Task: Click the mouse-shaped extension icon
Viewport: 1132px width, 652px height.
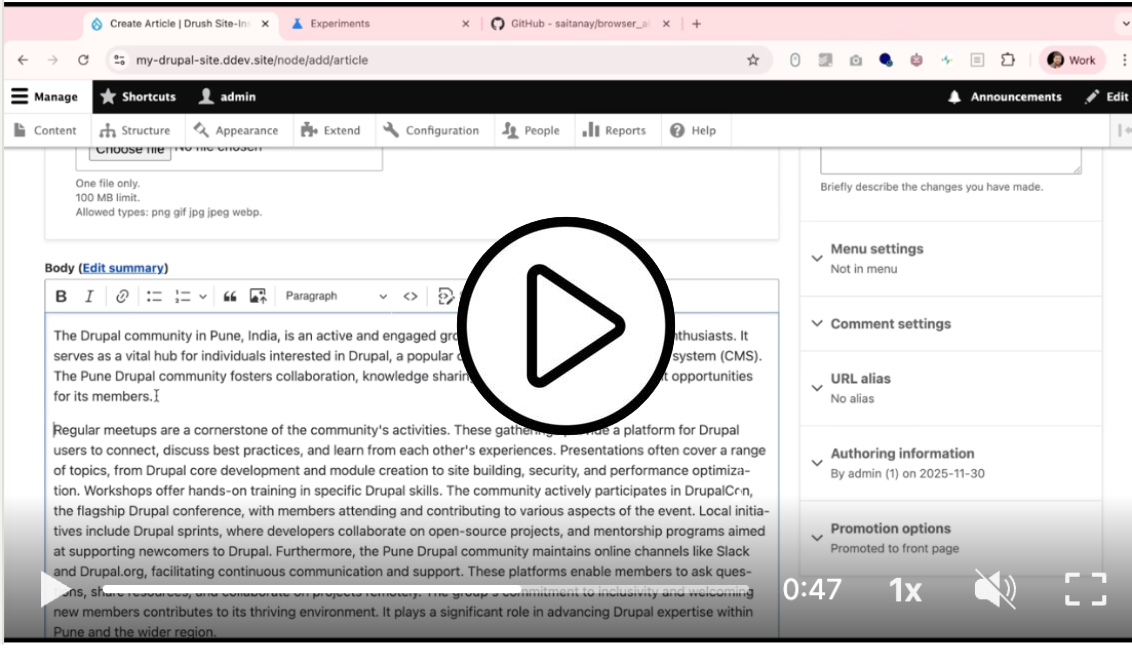Action: [x=795, y=60]
